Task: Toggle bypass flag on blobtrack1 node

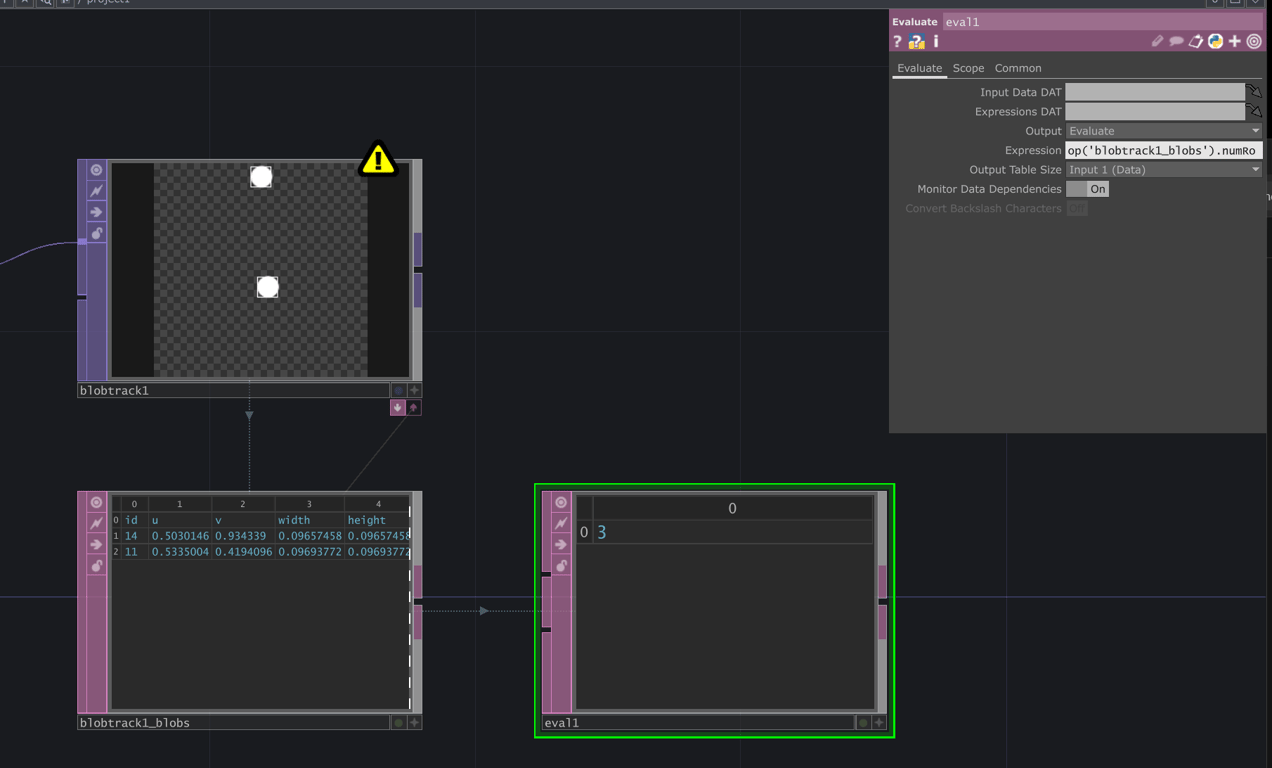Action: pos(96,191)
